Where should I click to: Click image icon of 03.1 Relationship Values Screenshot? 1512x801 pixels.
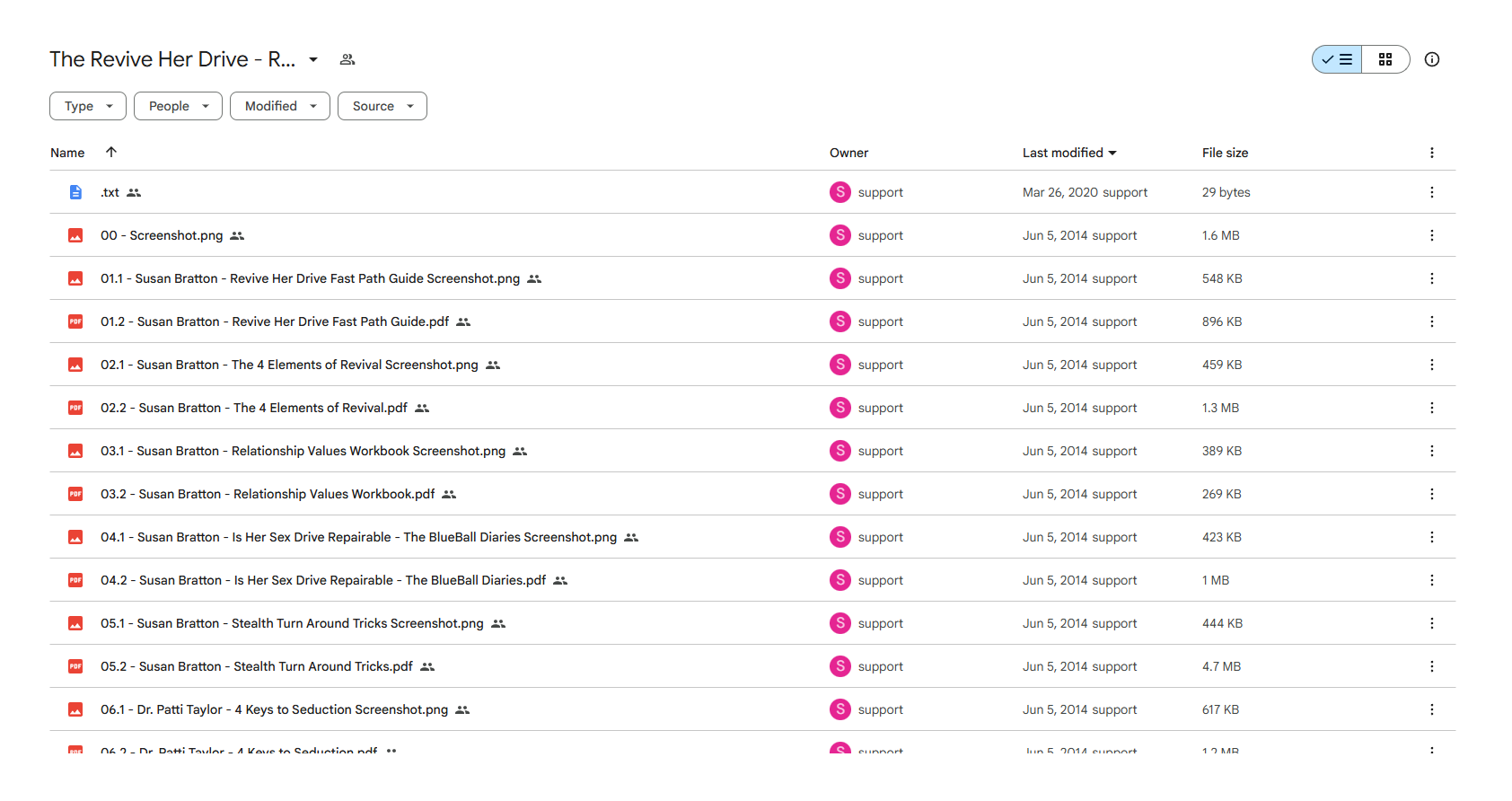point(75,451)
